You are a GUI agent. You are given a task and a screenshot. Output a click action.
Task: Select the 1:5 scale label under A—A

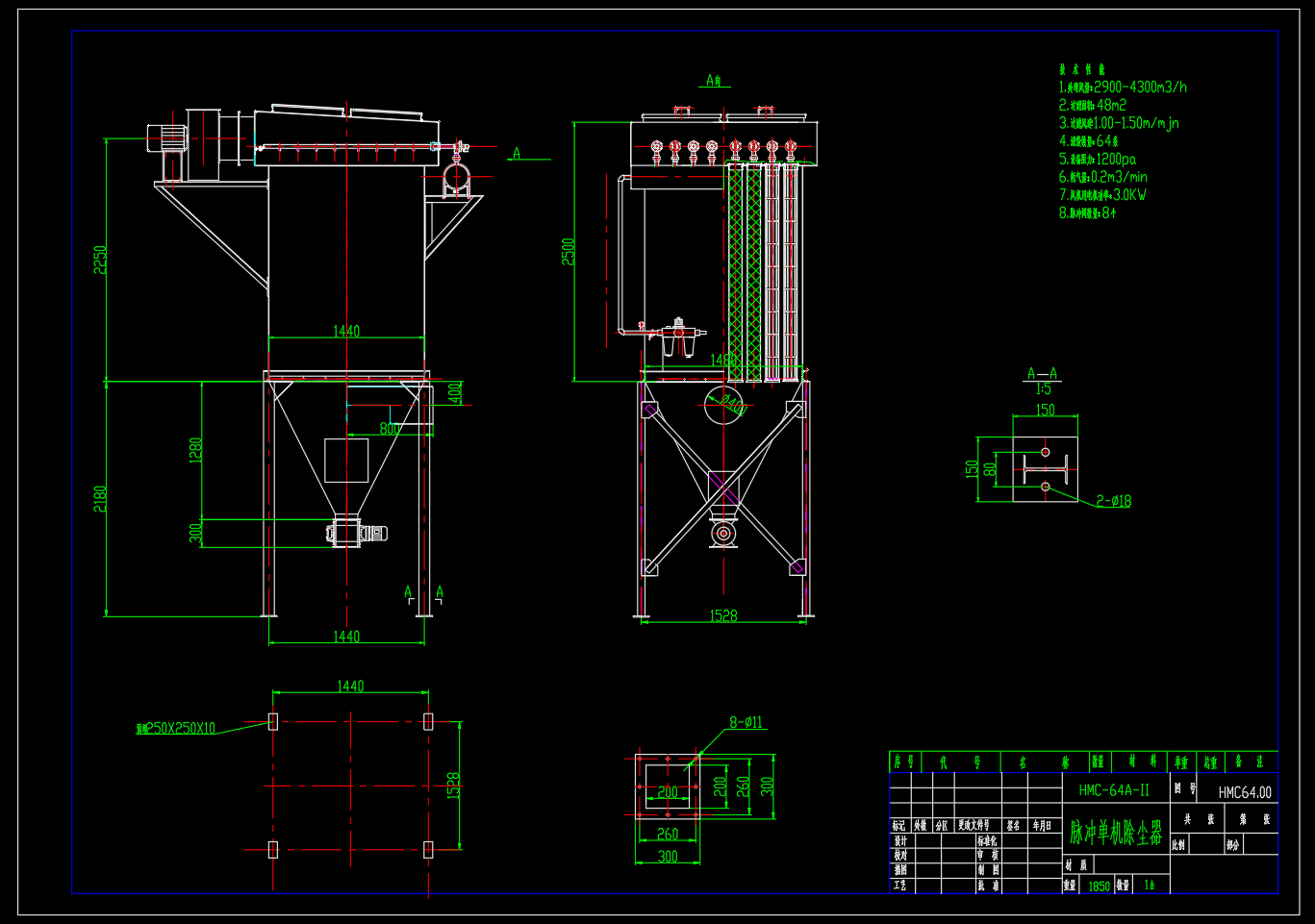[1043, 389]
